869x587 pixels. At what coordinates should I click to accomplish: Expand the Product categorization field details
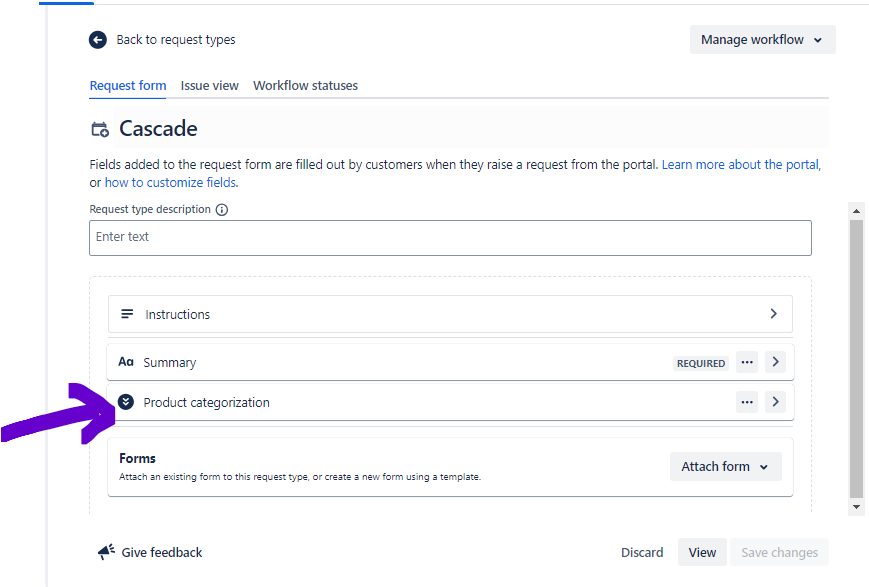[x=775, y=402]
